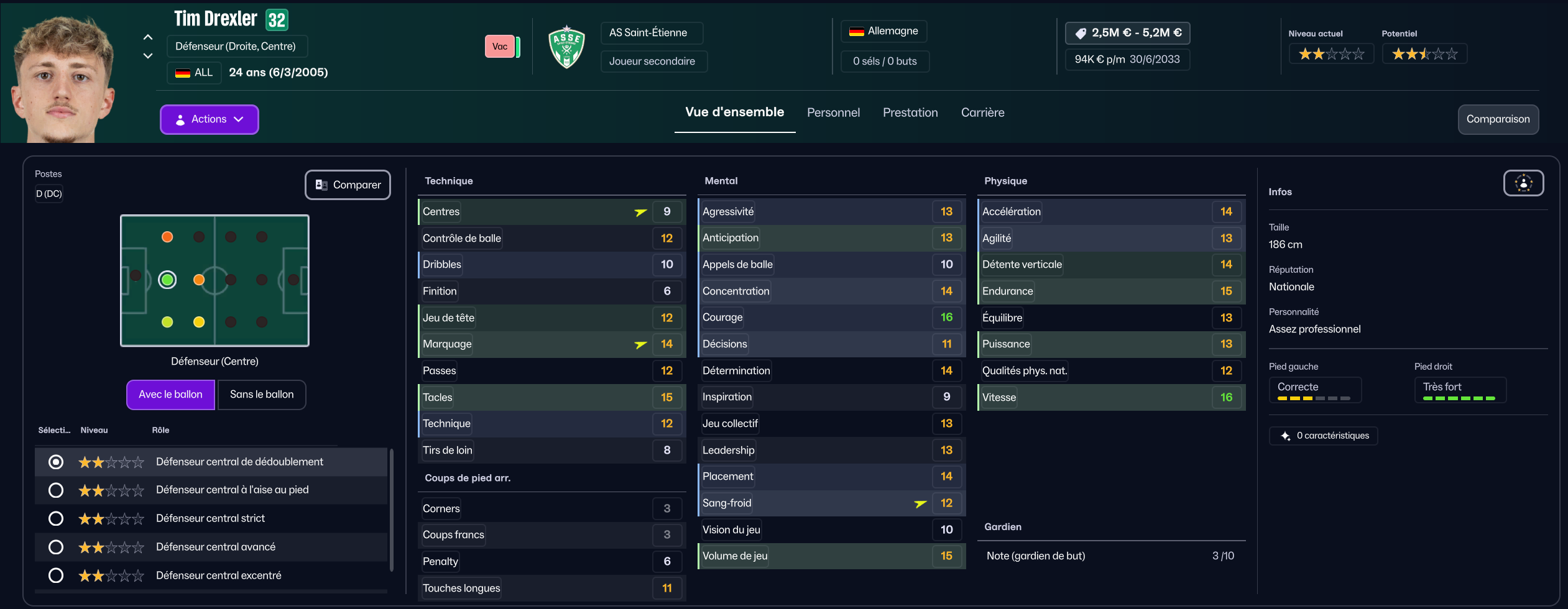
Task: Switch to Sans le ballon view
Action: pyautogui.click(x=262, y=395)
